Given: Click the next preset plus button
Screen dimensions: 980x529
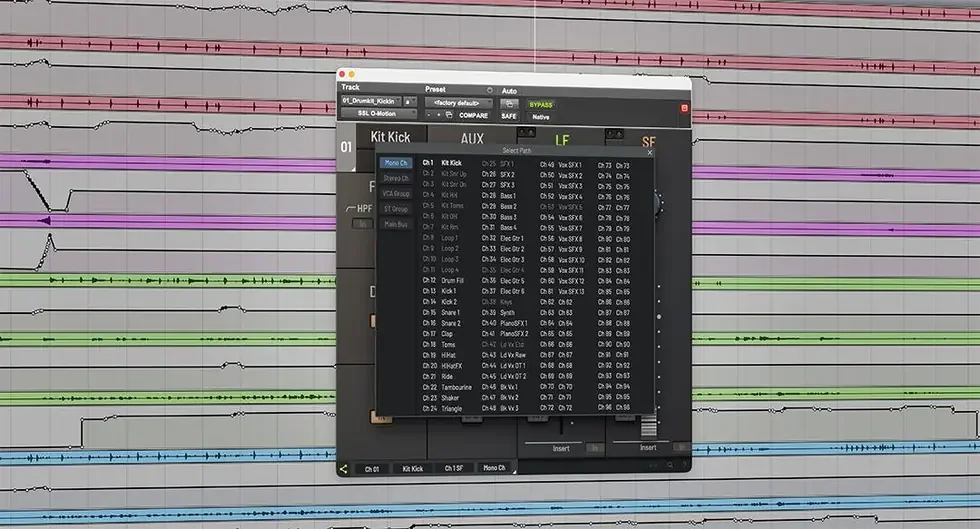Looking at the screenshot, I should 439,115.
